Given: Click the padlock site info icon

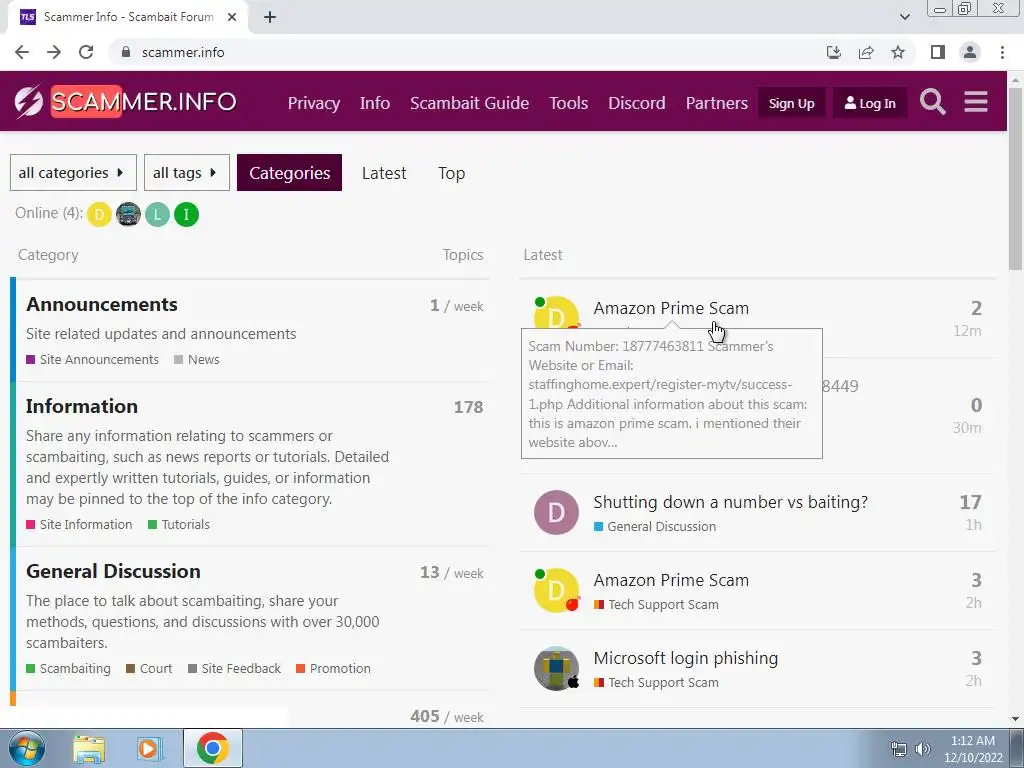Looking at the screenshot, I should (x=126, y=52).
